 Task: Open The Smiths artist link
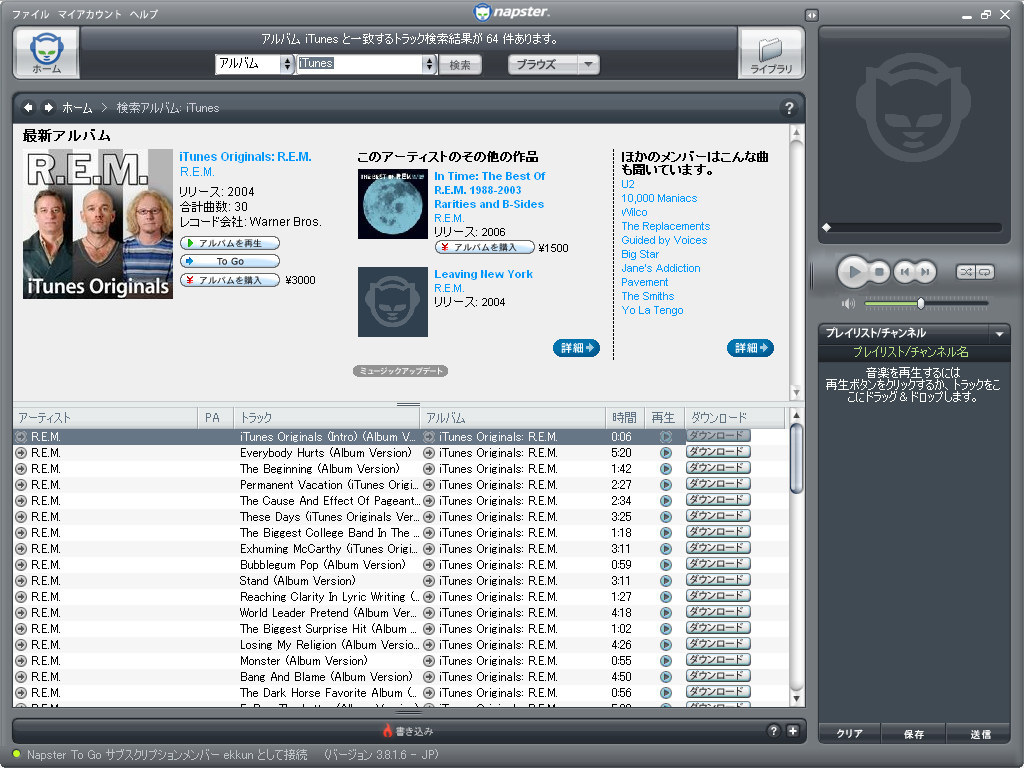(648, 296)
